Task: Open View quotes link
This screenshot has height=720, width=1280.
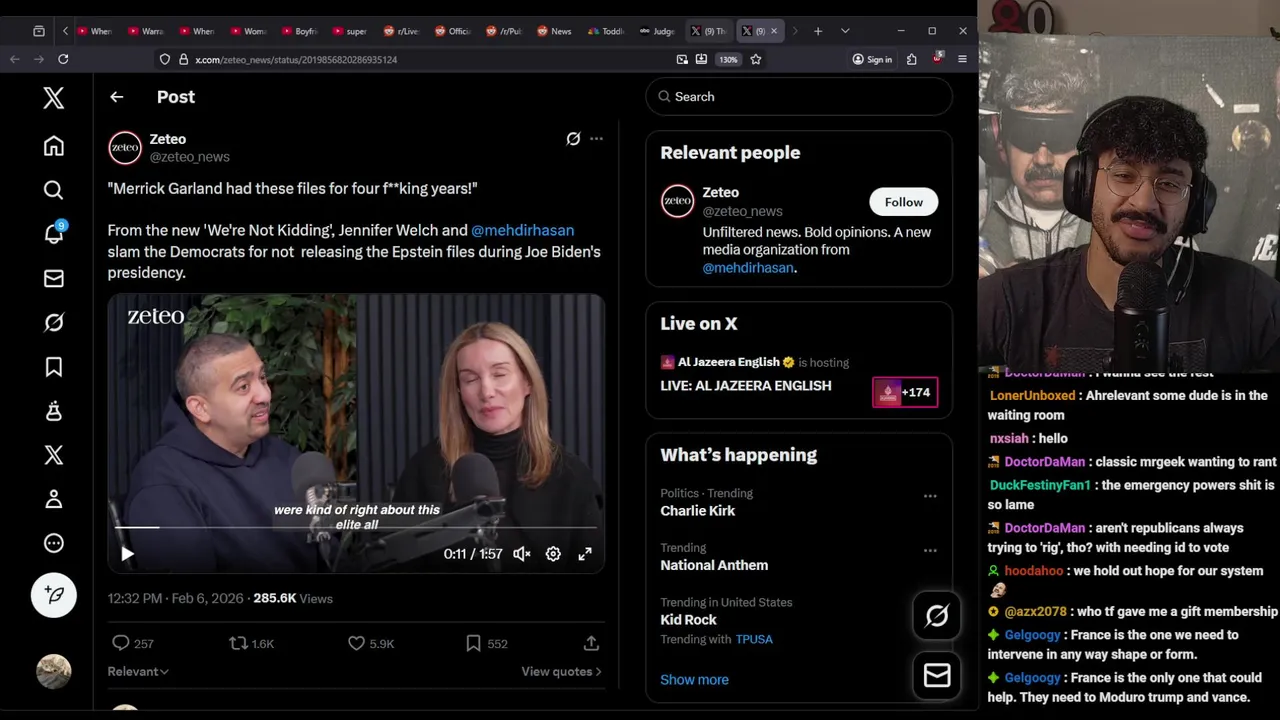Action: pos(561,672)
